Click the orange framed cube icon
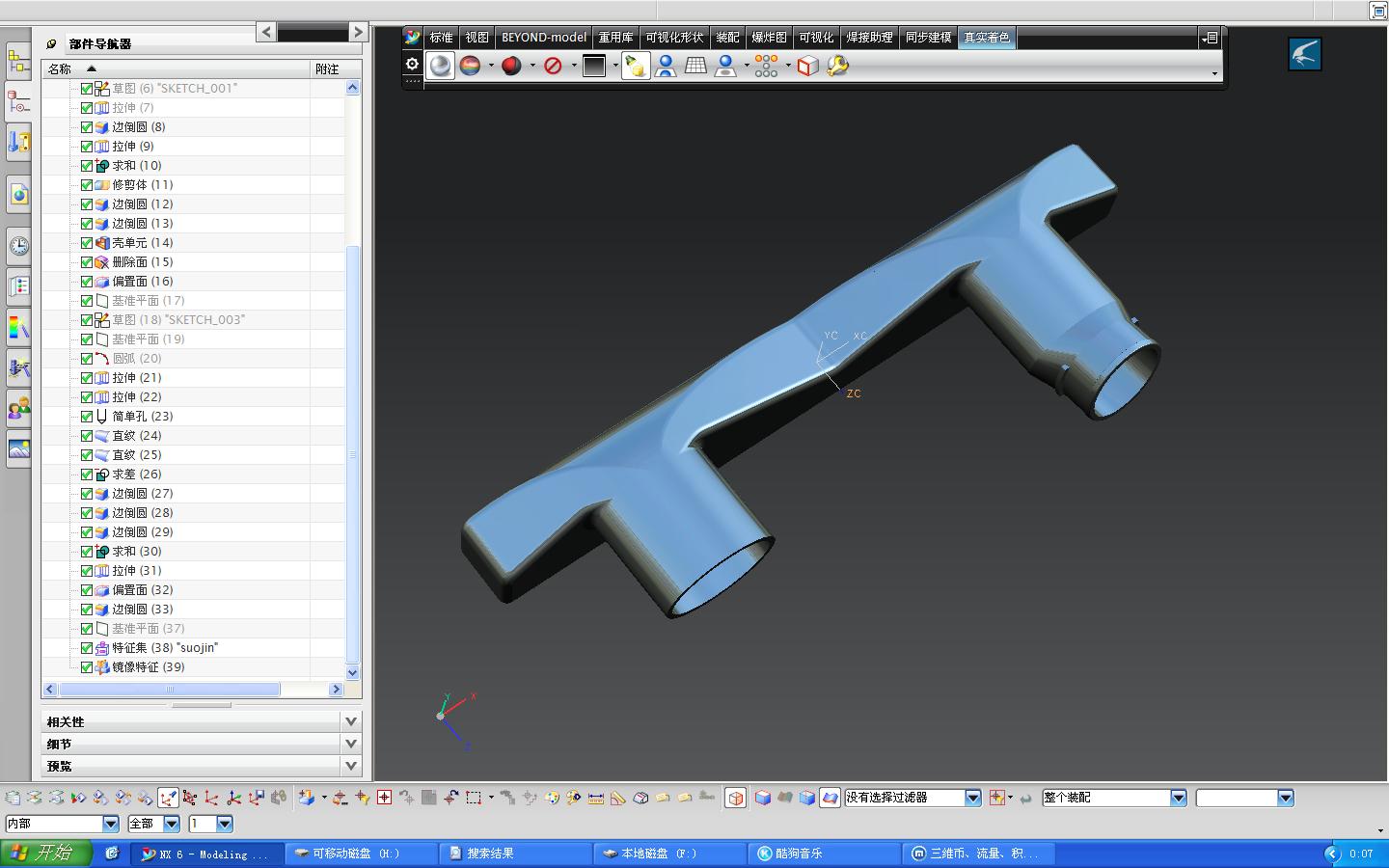The width and height of the screenshot is (1389, 868). point(735,798)
